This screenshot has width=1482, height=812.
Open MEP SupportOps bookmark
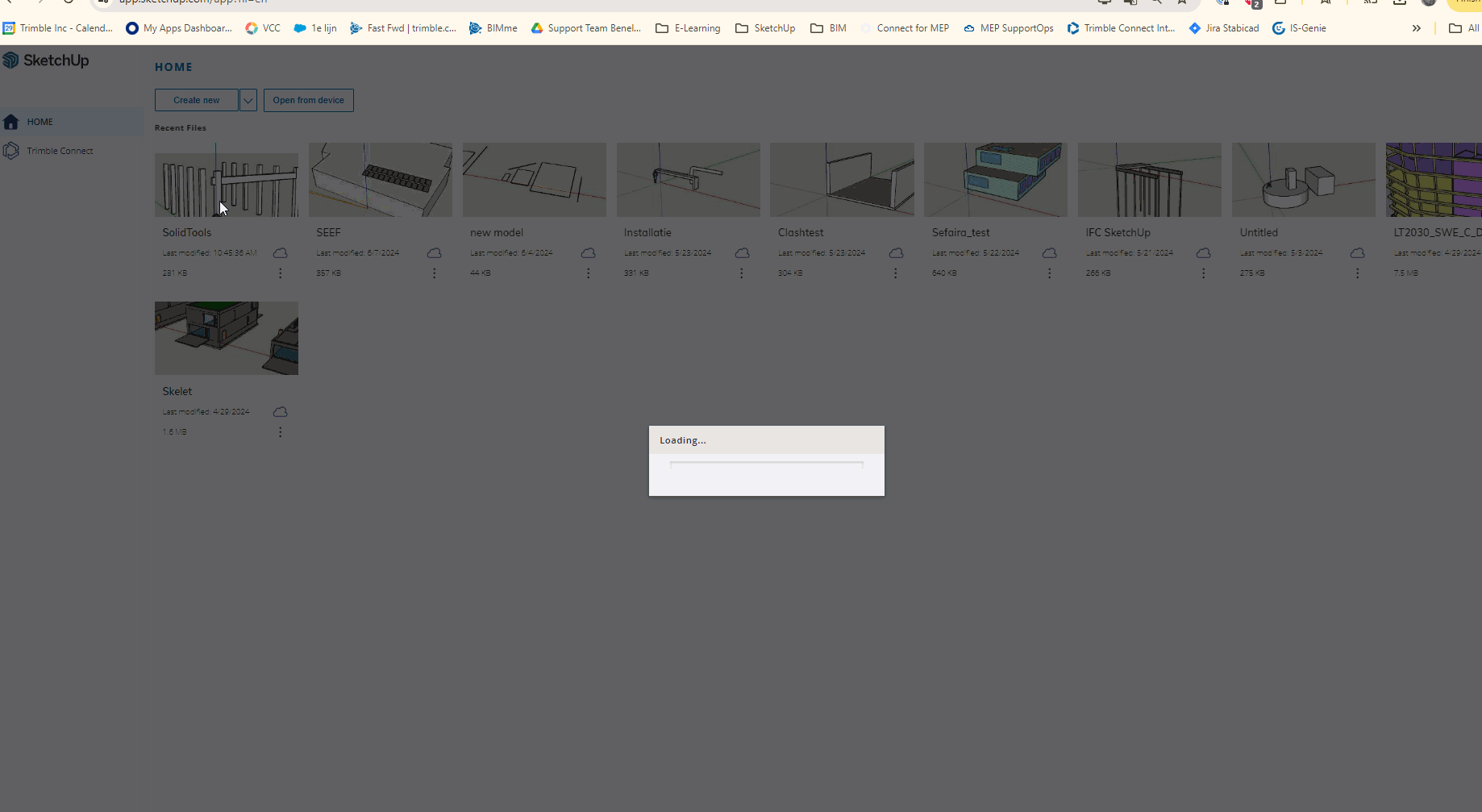click(1009, 28)
